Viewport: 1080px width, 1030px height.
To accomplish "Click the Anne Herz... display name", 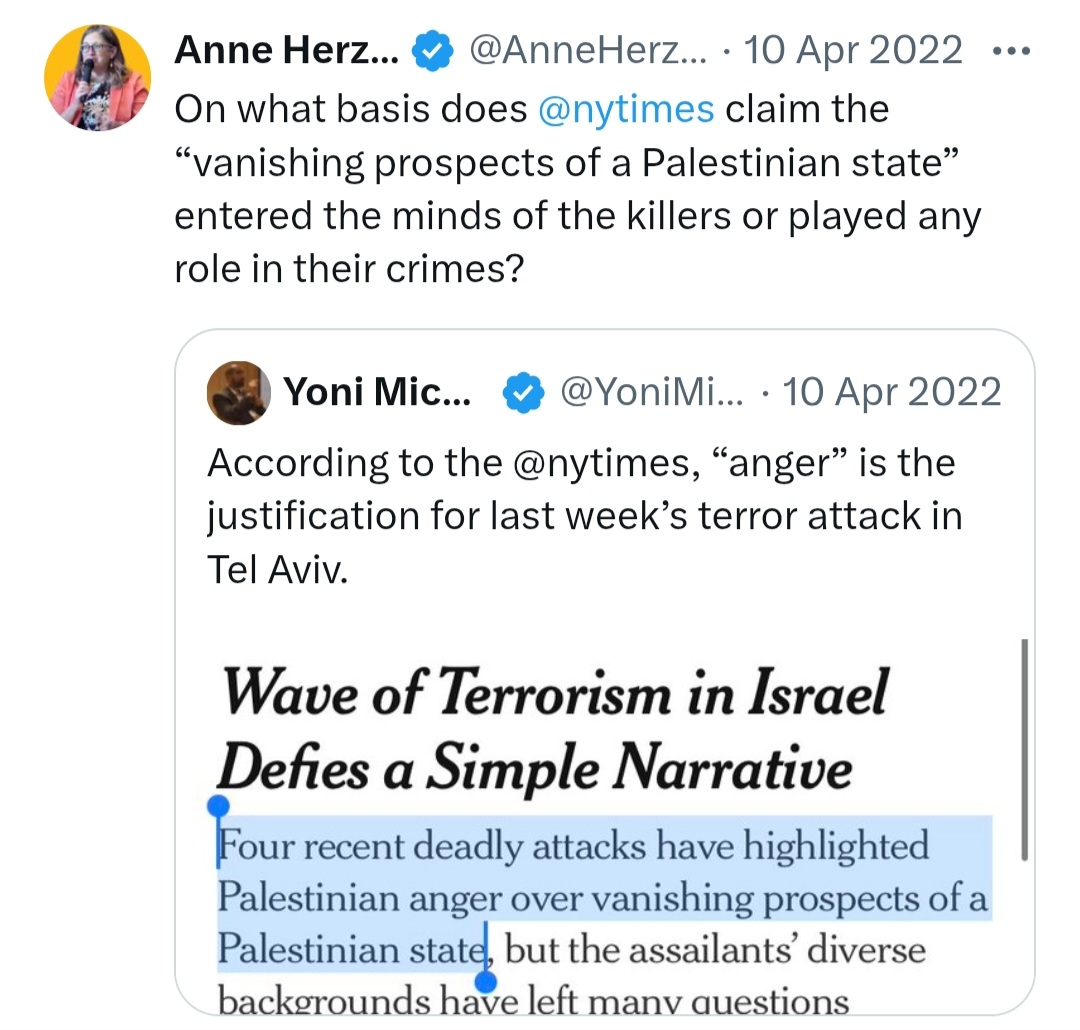I will 286,50.
